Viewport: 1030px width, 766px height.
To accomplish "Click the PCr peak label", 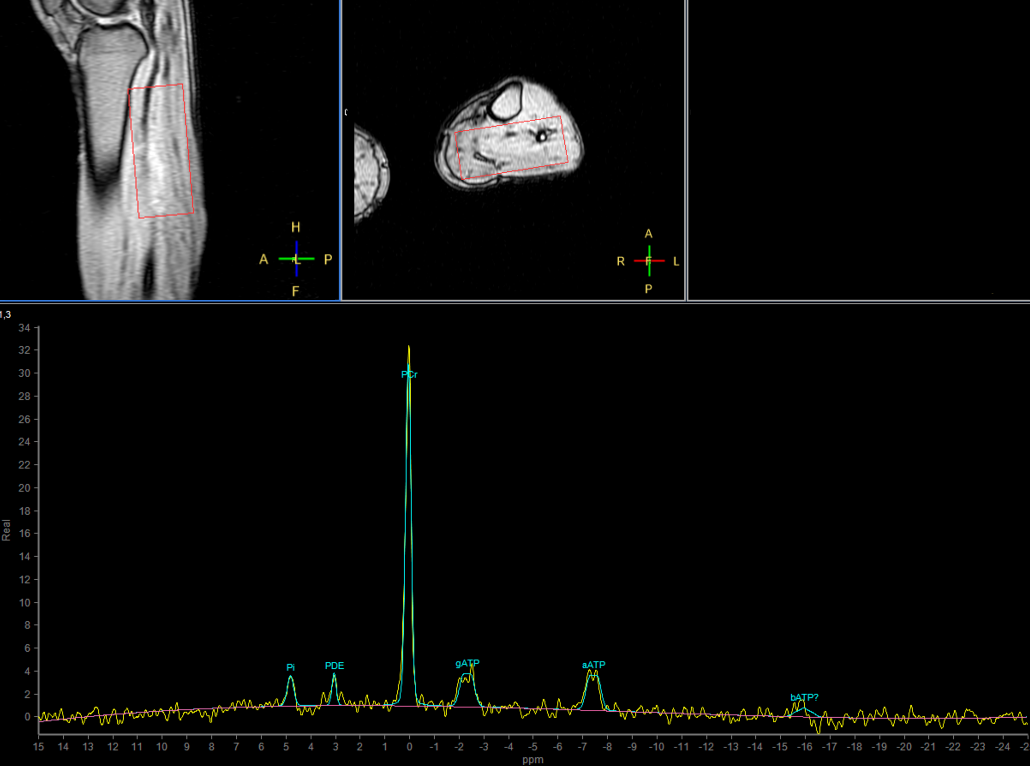I will point(409,375).
